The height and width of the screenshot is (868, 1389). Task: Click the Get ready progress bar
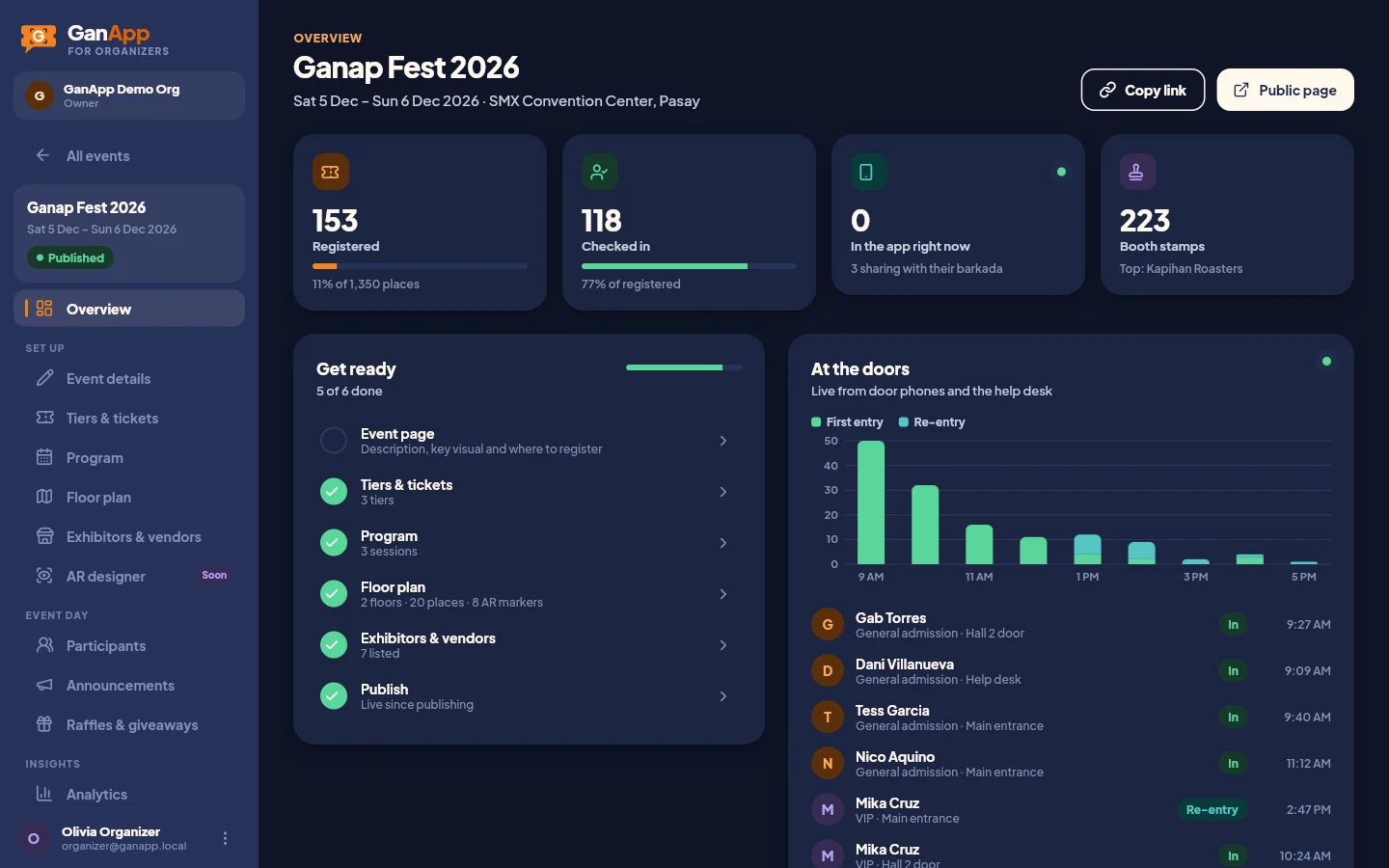684,367
